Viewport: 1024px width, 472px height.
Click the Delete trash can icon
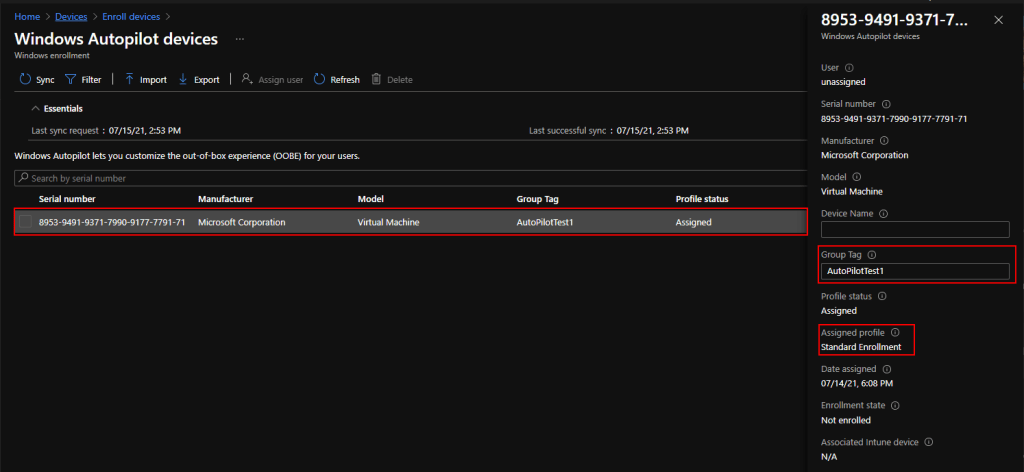pos(376,79)
